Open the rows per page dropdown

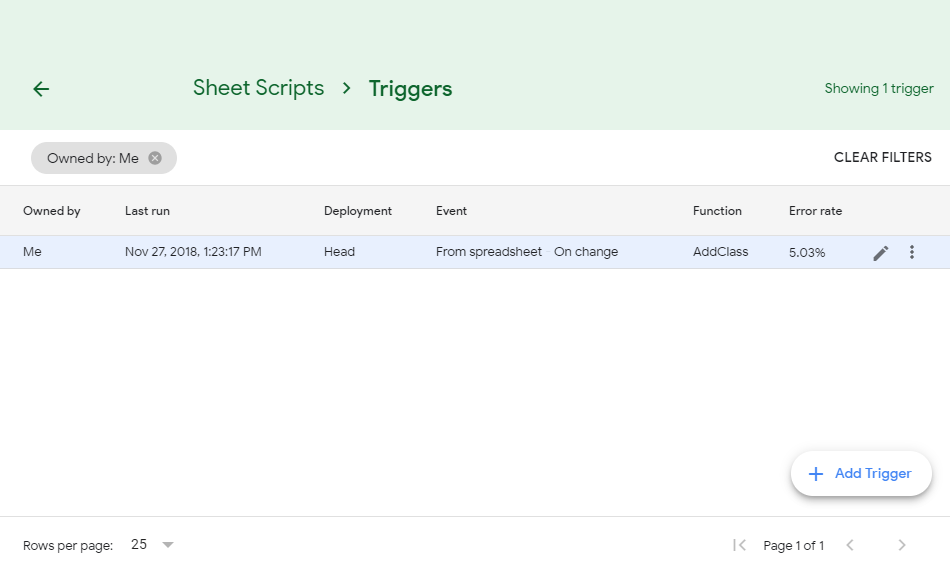coord(167,545)
